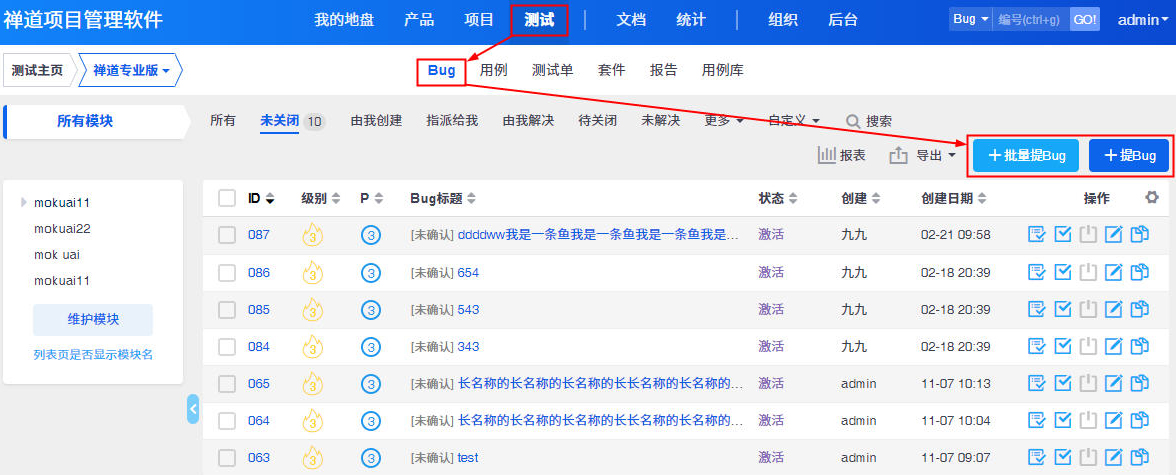Open the 更多 filter dropdown

(x=724, y=120)
